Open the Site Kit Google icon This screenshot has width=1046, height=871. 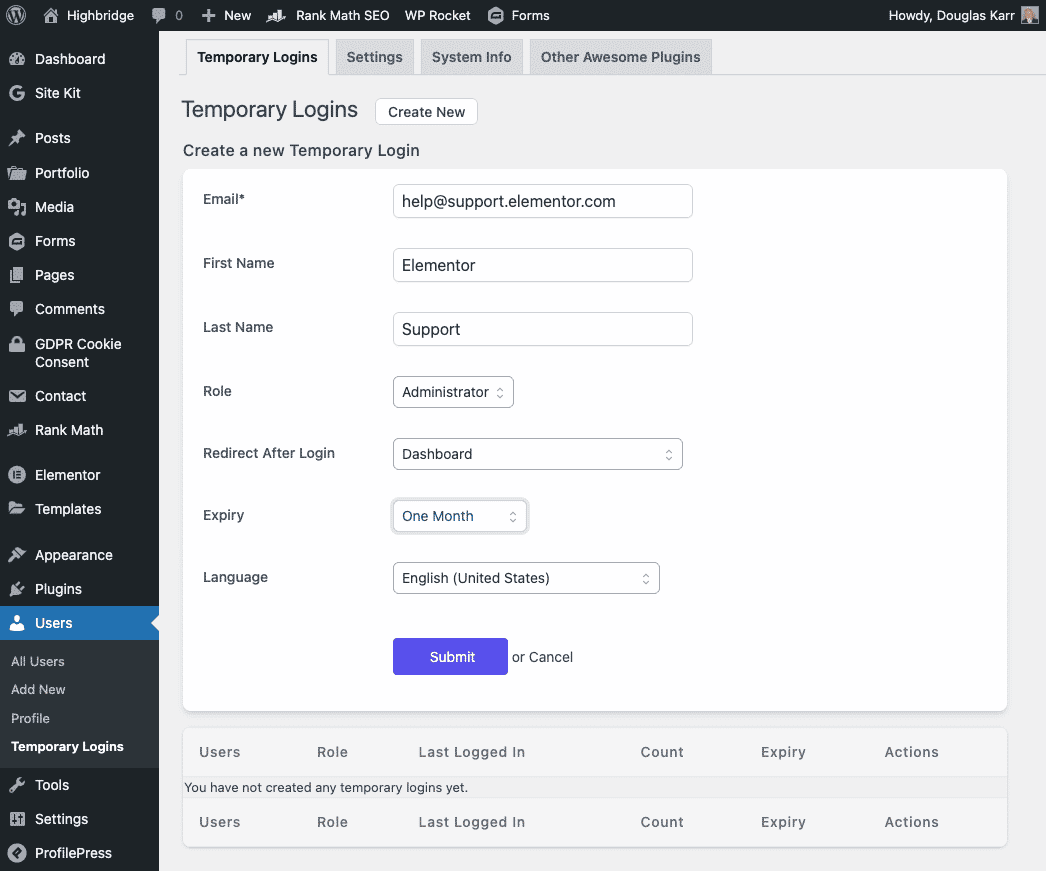coord(17,93)
